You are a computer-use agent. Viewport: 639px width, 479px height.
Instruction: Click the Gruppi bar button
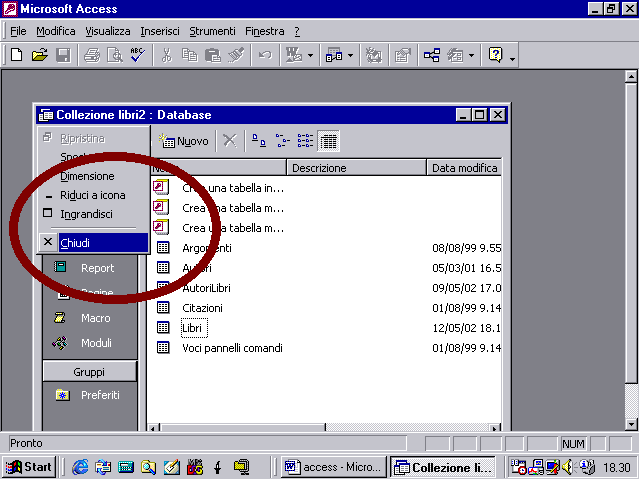(90, 372)
